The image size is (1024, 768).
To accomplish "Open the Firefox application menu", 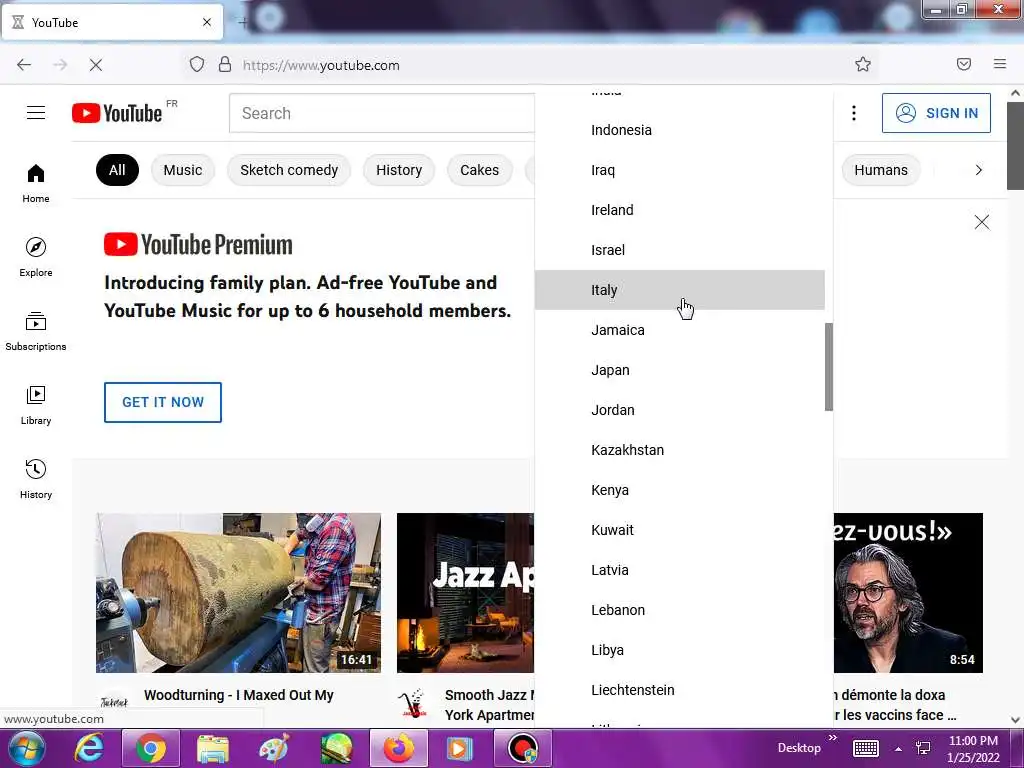I will (999, 64).
